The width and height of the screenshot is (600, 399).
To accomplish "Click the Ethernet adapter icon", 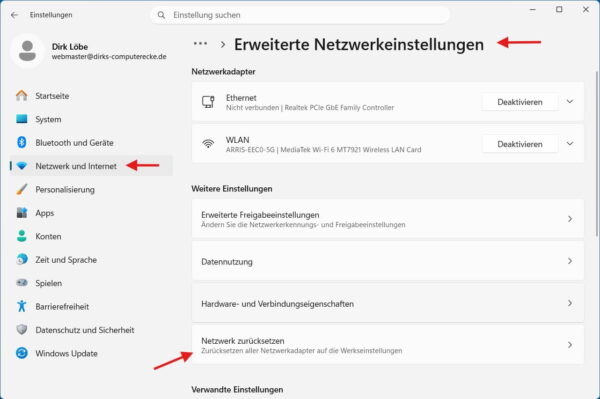I will 208,102.
